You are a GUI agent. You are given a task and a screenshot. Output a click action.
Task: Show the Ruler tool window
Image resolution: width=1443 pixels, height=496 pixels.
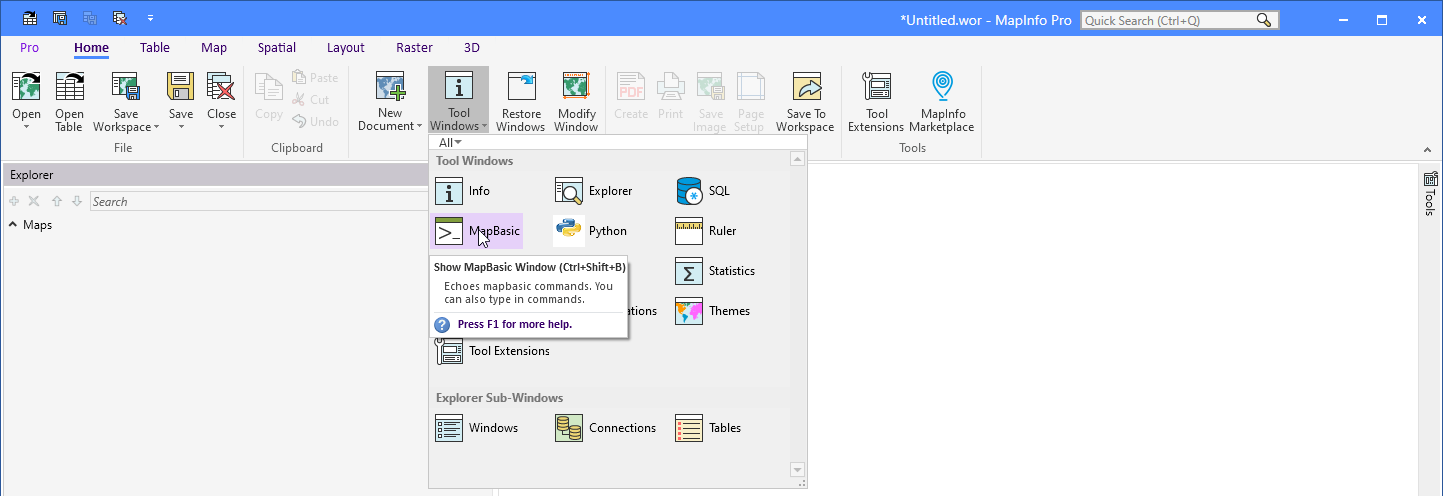pyautogui.click(x=706, y=231)
